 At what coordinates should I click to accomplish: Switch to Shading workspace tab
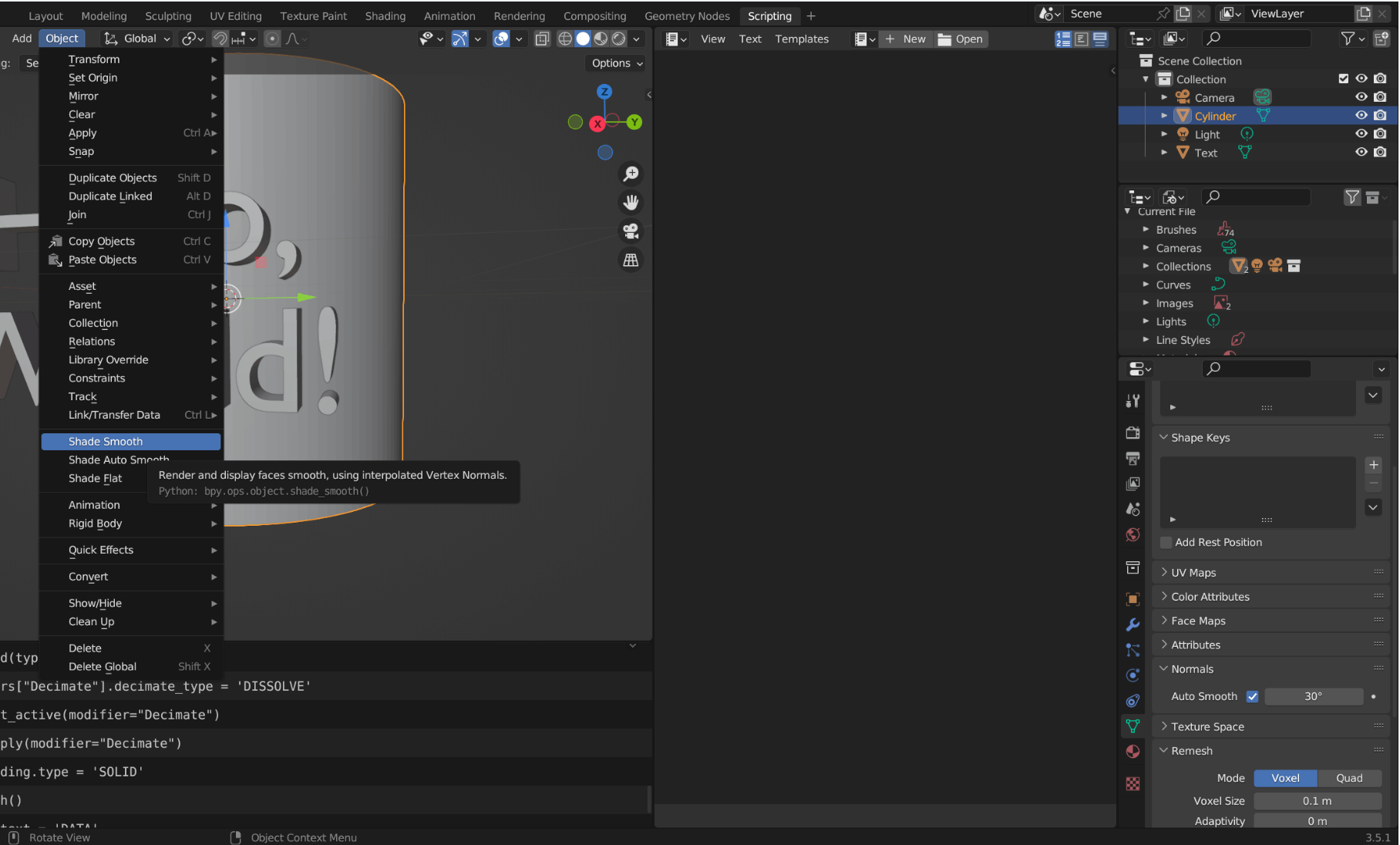pyautogui.click(x=385, y=15)
